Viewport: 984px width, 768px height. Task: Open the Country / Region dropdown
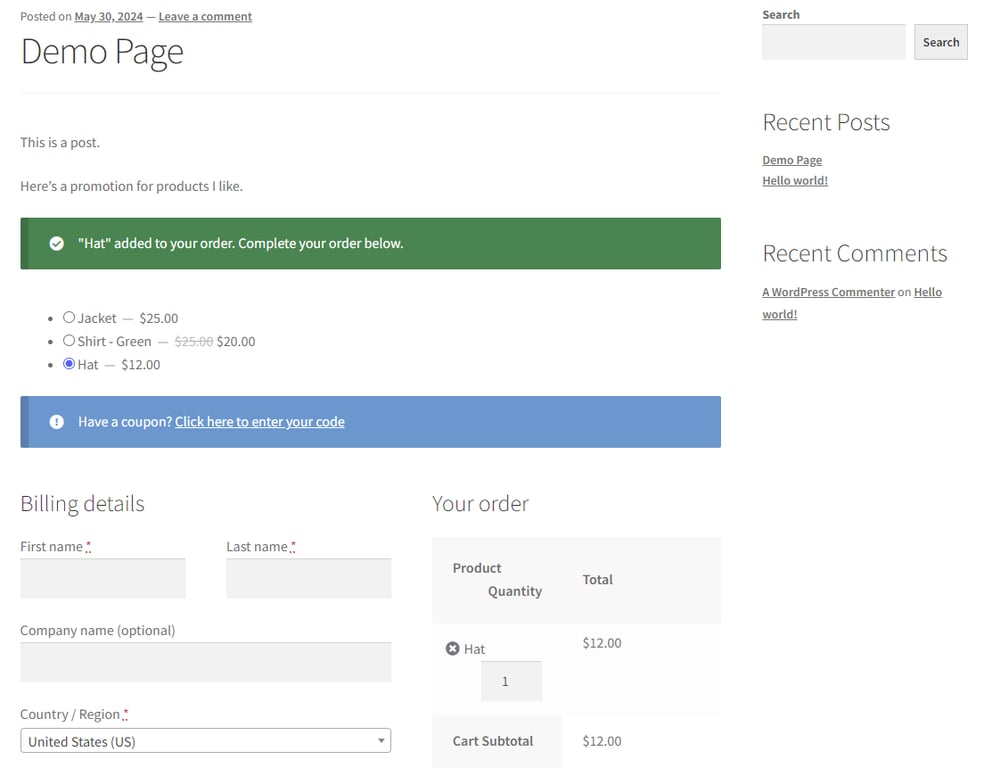pos(205,740)
